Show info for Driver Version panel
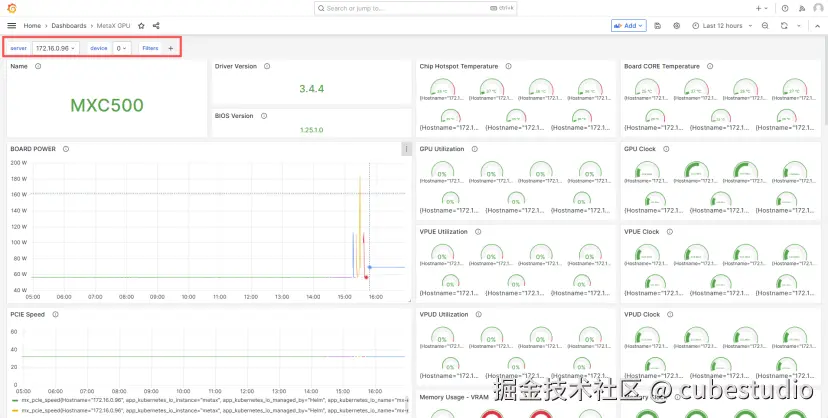This screenshot has width=828, height=418. [x=267, y=66]
